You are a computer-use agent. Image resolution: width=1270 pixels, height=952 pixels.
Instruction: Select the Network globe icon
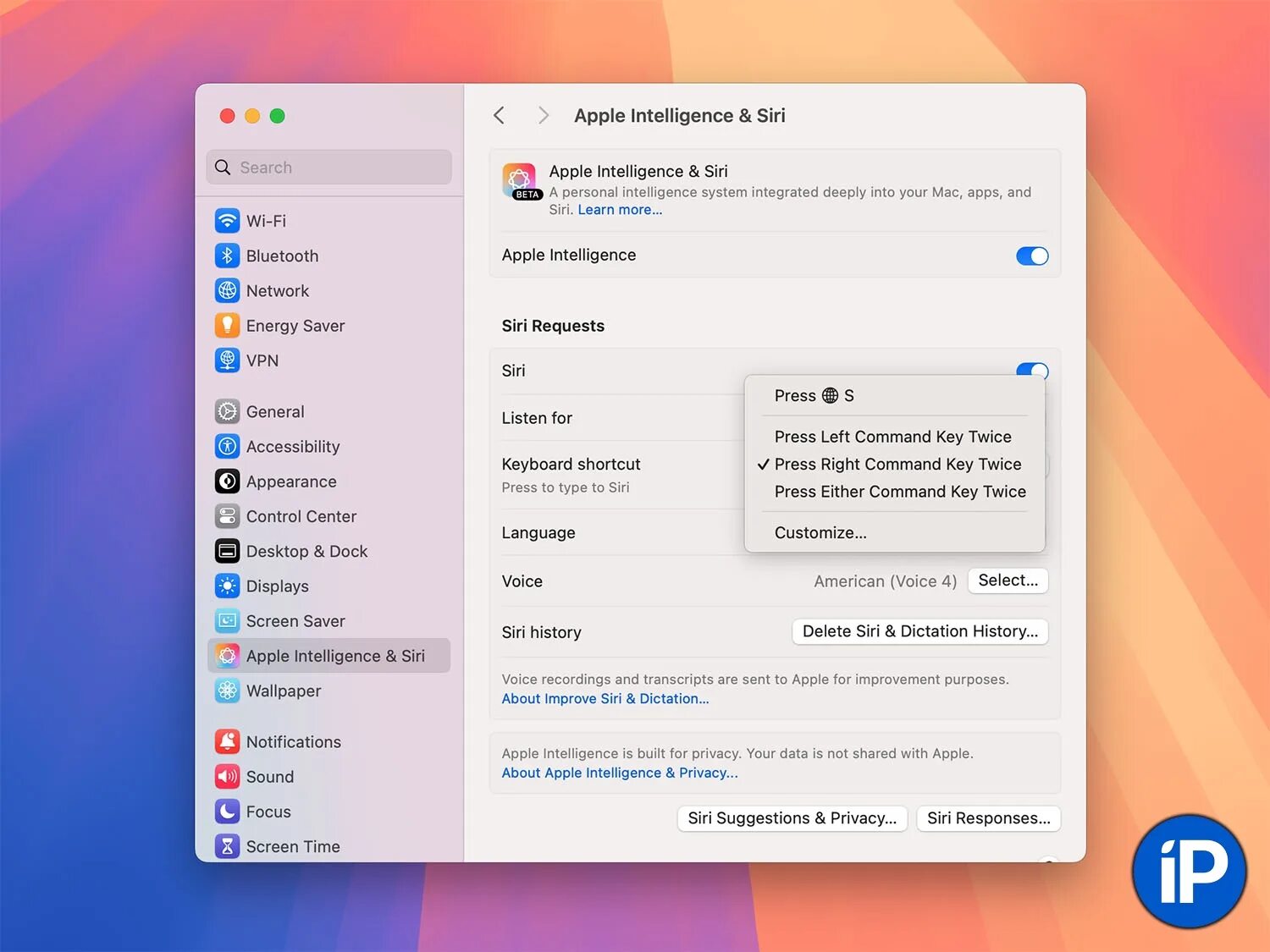click(227, 290)
